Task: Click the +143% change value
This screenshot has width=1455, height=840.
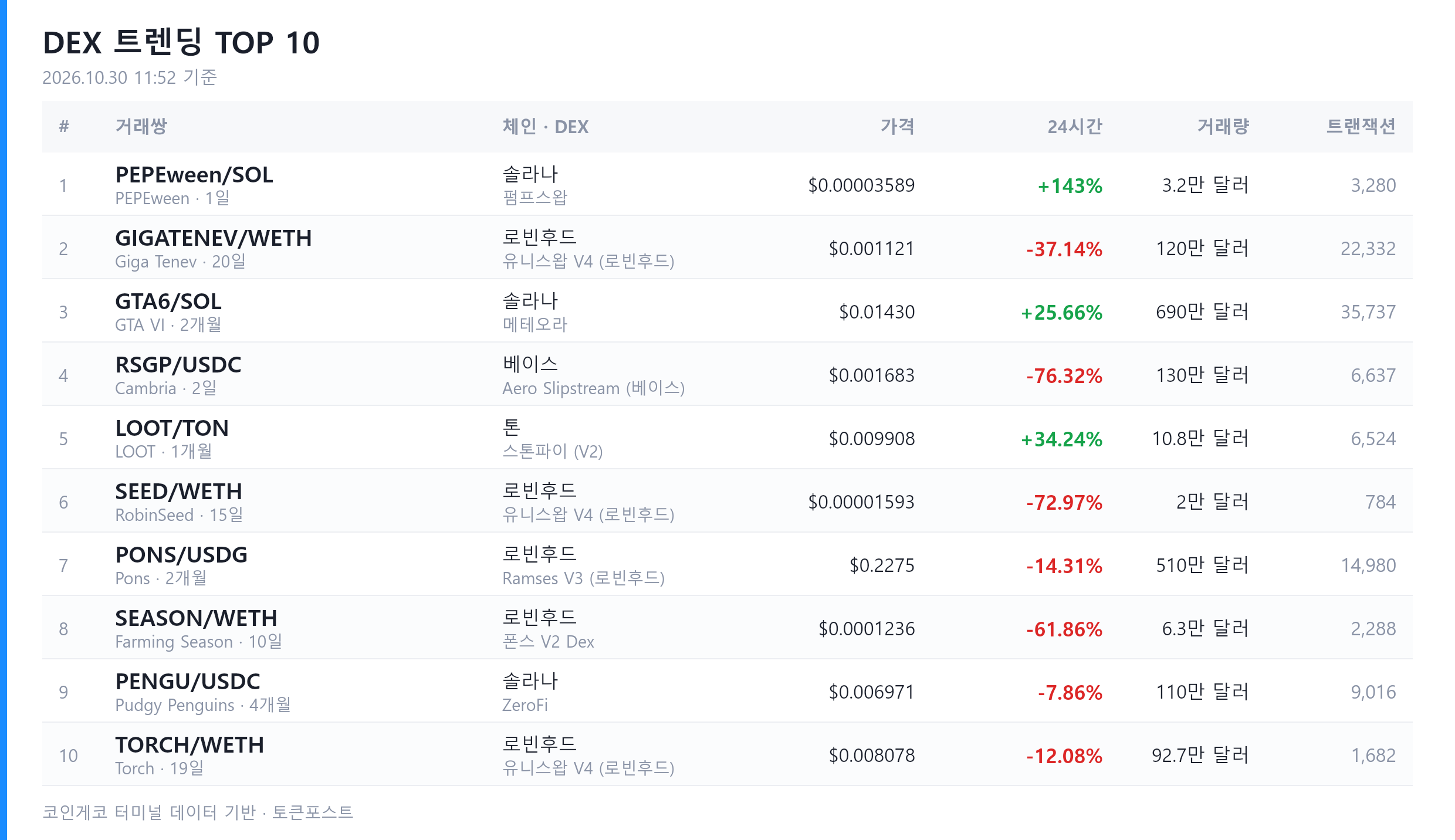Action: 1070,186
